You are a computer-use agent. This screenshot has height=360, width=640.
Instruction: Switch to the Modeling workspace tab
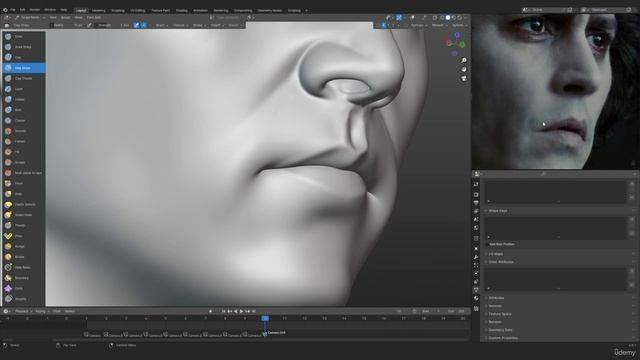[98, 10]
